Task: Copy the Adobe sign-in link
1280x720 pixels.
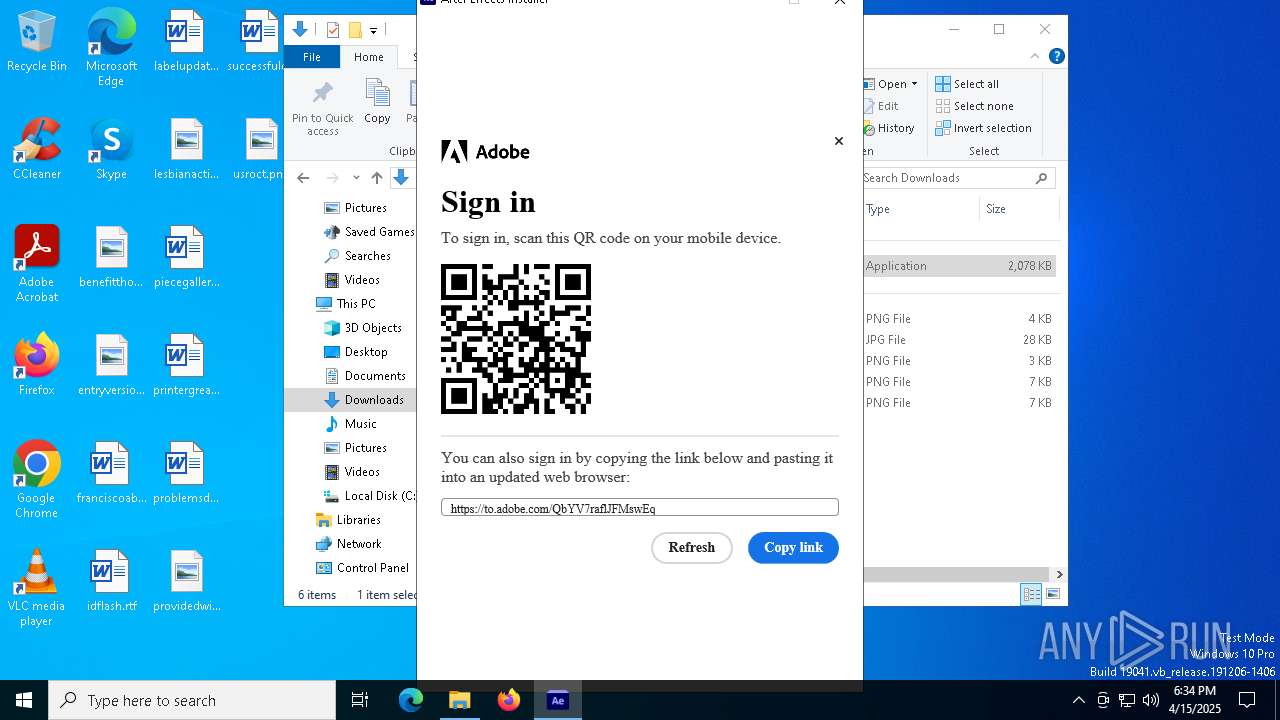Action: click(793, 548)
